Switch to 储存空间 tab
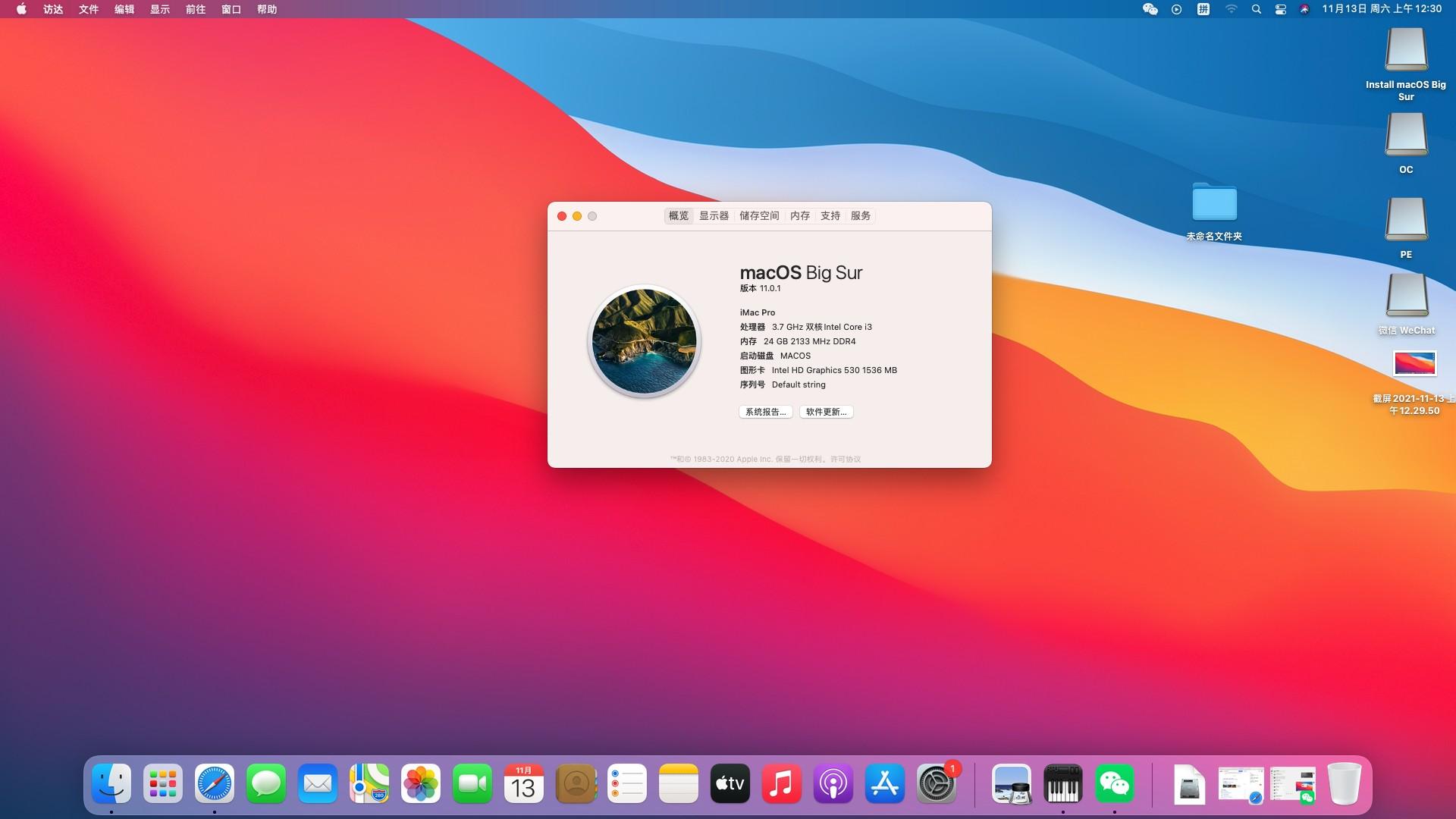The height and width of the screenshot is (819, 1456). point(759,216)
